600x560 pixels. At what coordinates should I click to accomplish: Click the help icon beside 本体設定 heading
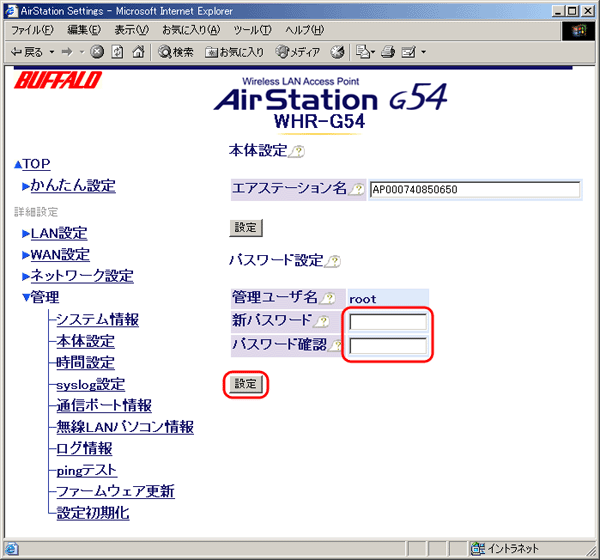coord(296,152)
